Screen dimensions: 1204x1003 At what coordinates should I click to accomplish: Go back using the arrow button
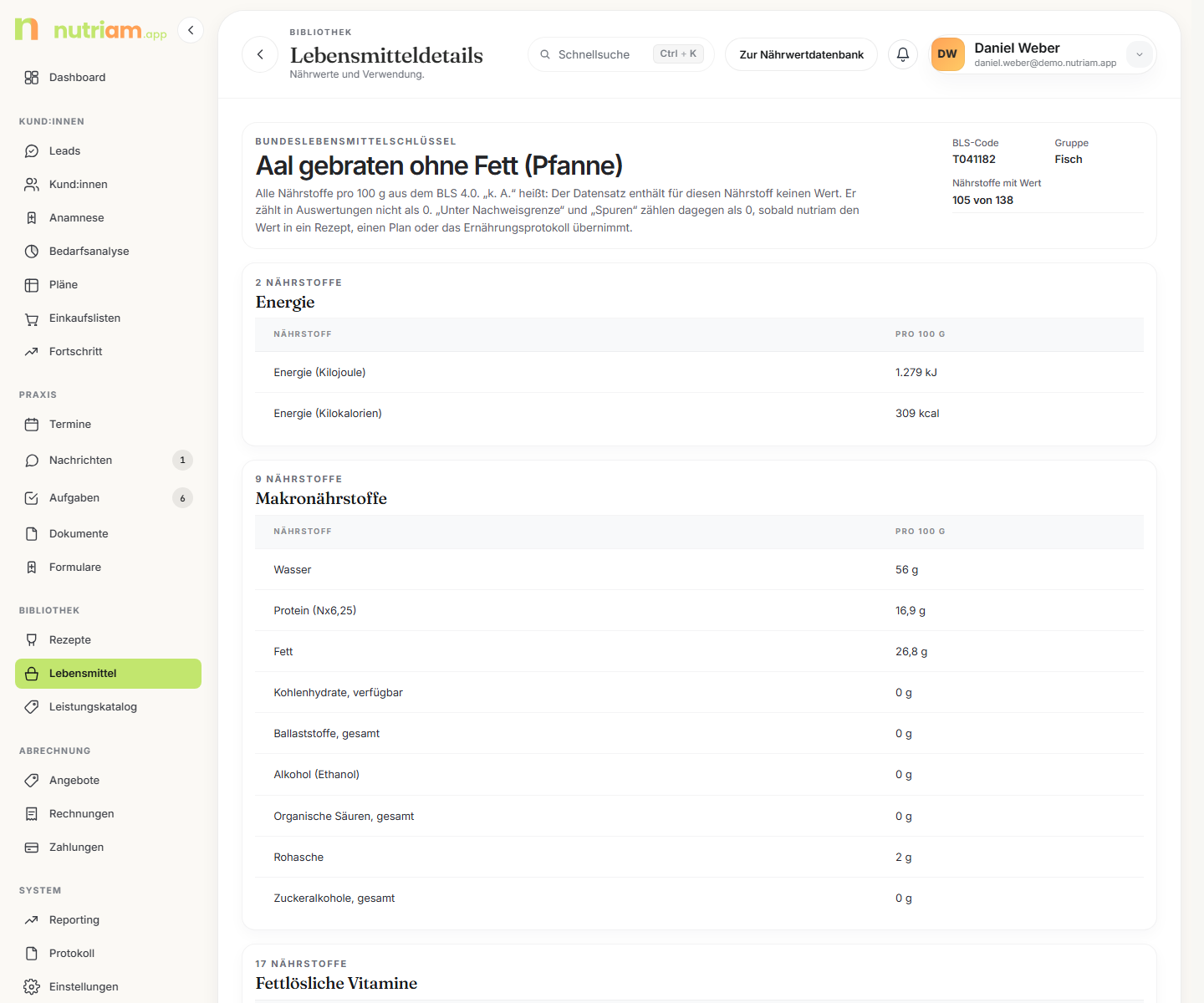(260, 54)
